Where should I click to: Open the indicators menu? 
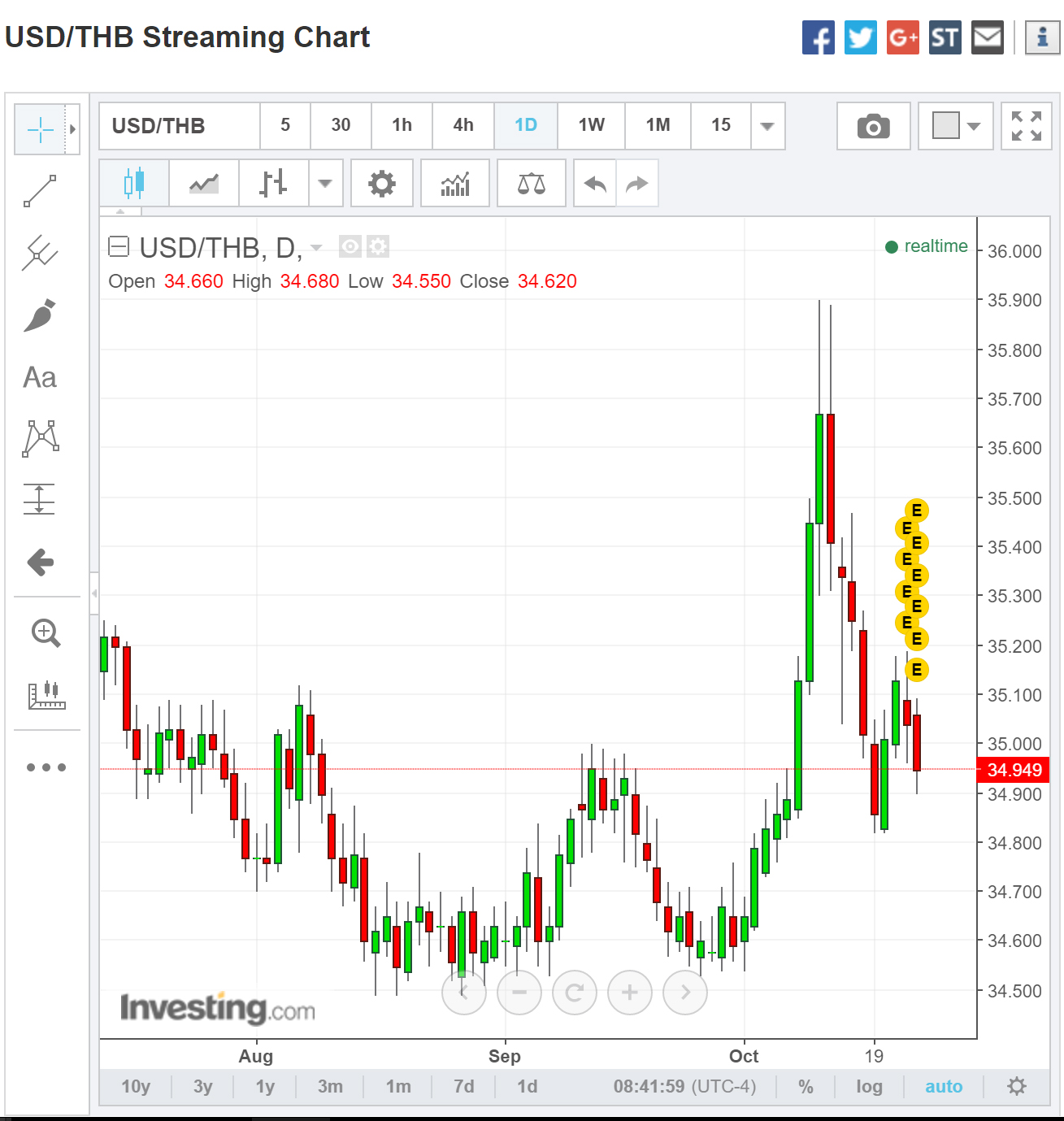[455, 183]
